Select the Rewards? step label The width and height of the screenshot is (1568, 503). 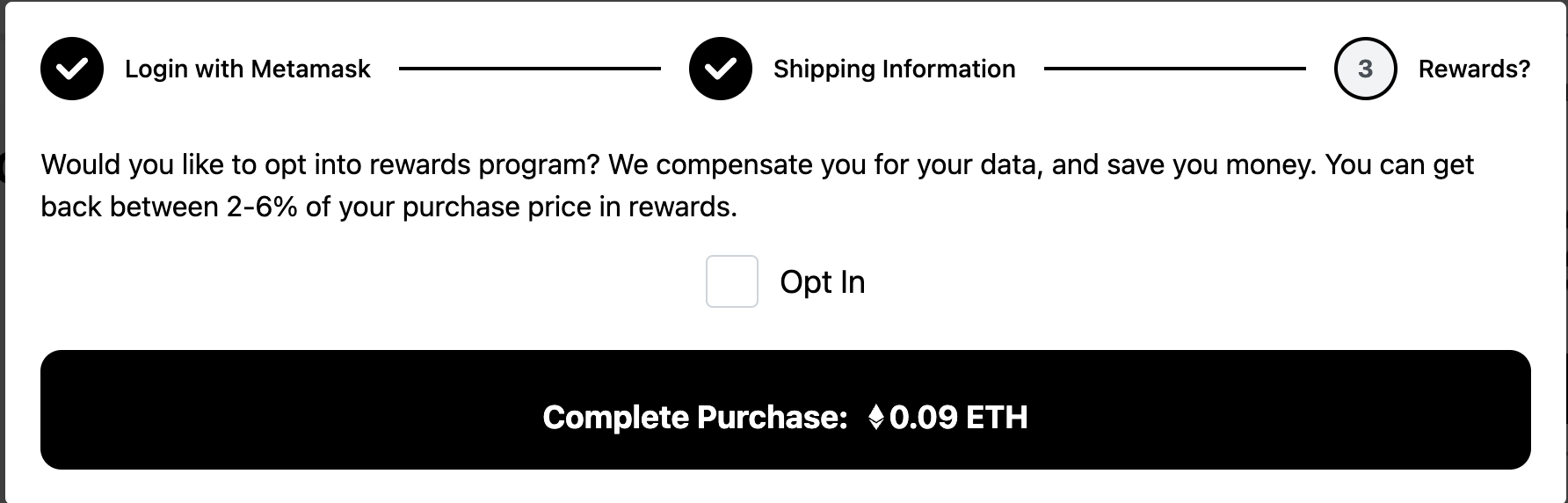point(1474,69)
